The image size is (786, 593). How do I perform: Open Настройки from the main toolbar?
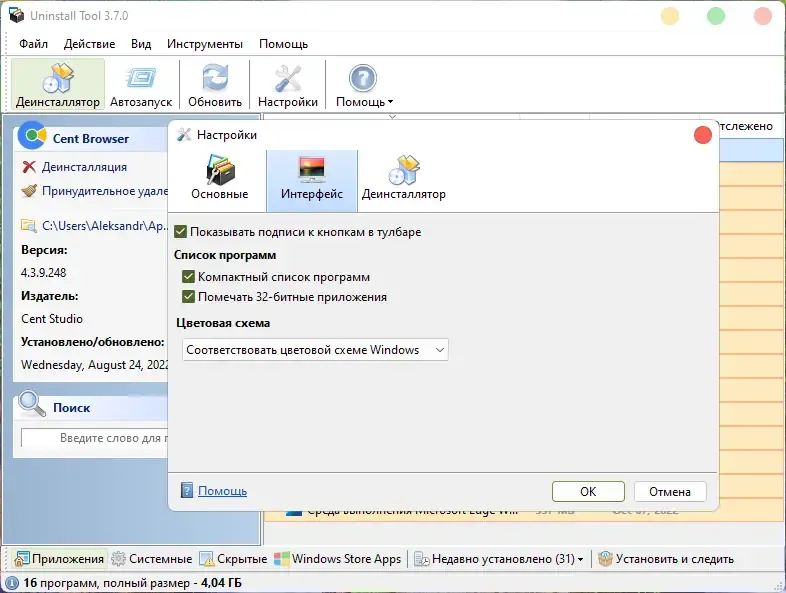[288, 85]
